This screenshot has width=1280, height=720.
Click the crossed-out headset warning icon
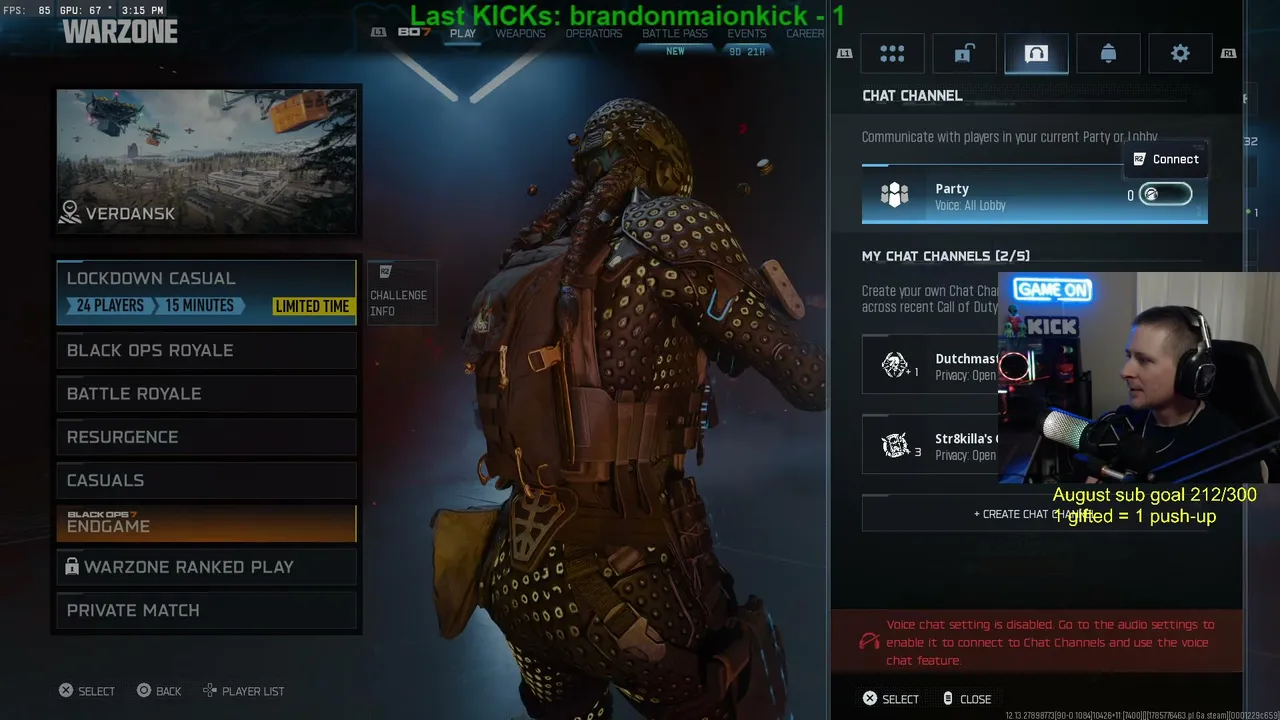870,640
